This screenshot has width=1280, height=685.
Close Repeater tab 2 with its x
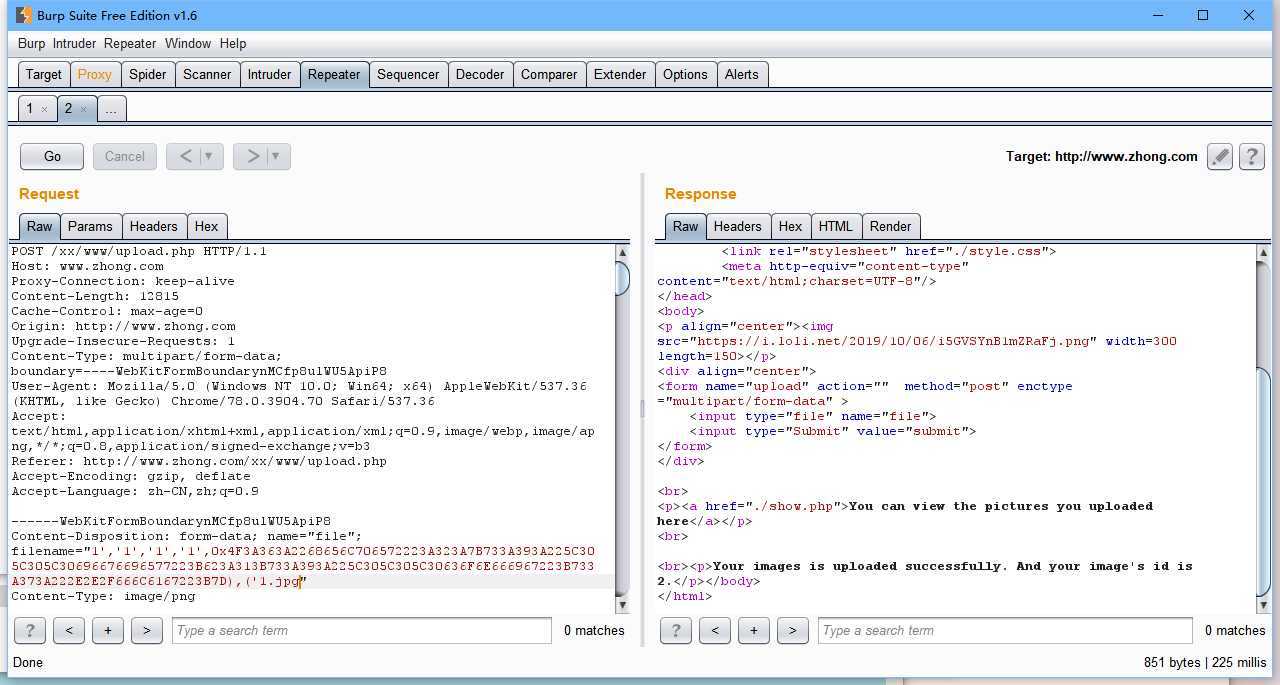[83, 109]
